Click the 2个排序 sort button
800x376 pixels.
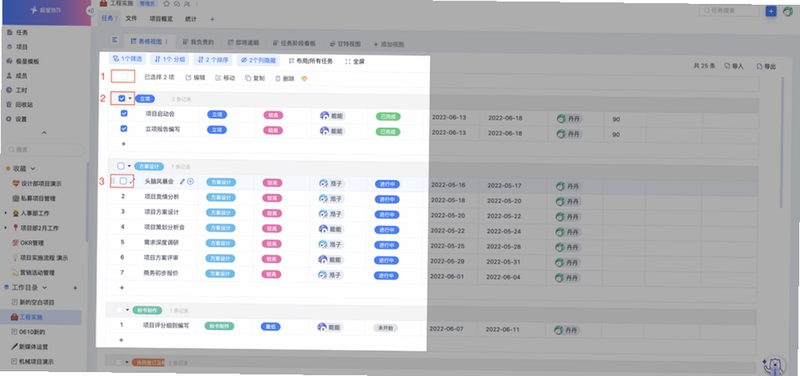(213, 60)
